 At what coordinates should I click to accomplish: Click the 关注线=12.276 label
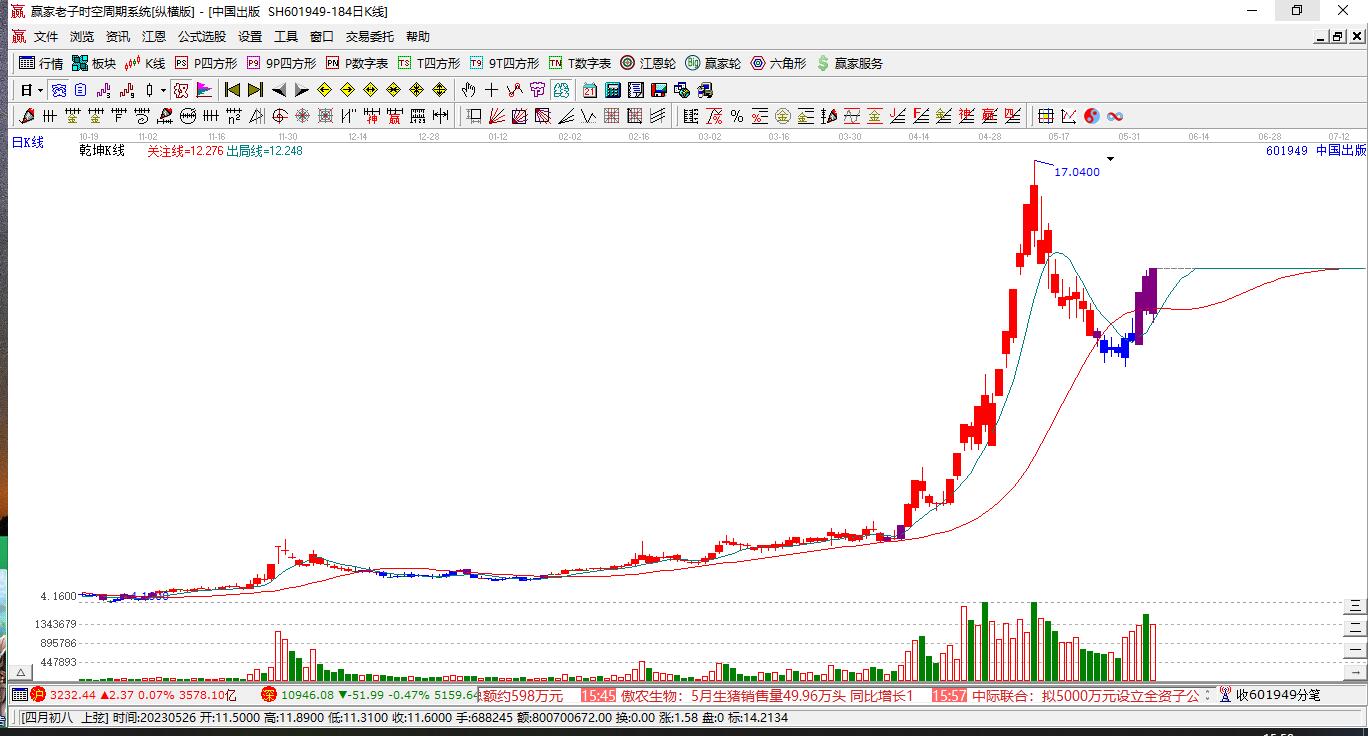(185, 151)
